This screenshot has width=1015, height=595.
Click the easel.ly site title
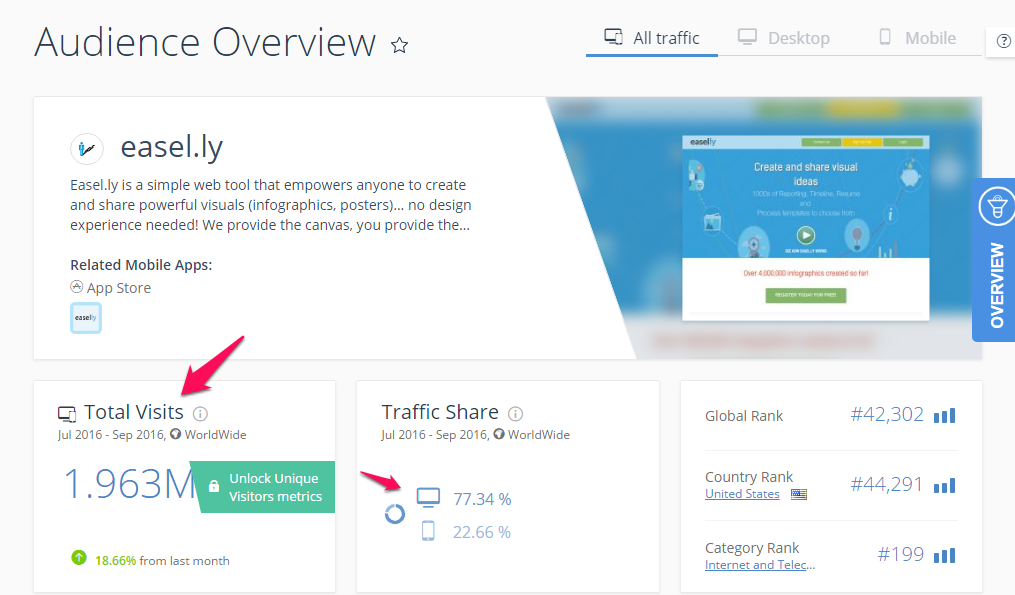(172, 147)
